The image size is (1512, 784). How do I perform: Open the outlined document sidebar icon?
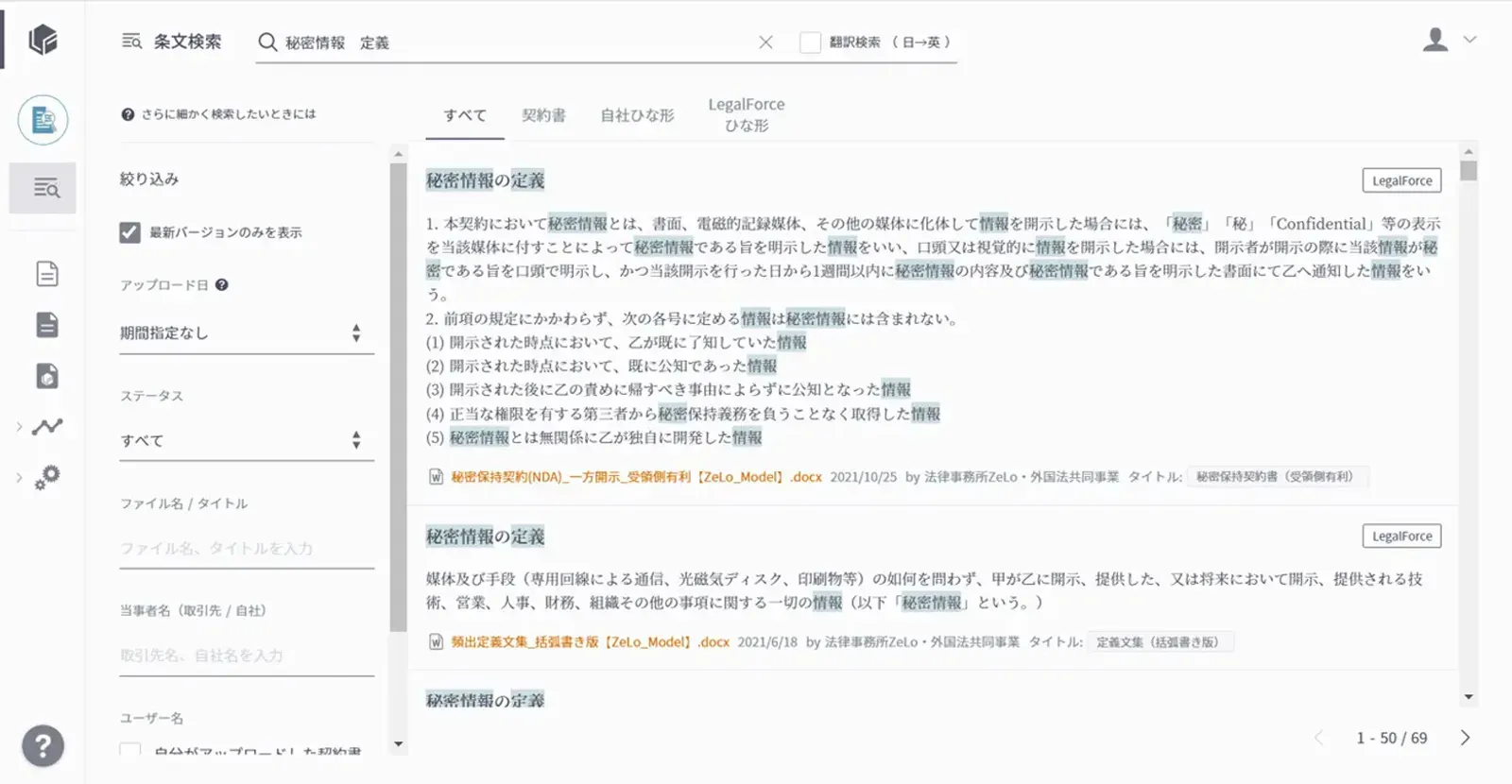point(47,274)
